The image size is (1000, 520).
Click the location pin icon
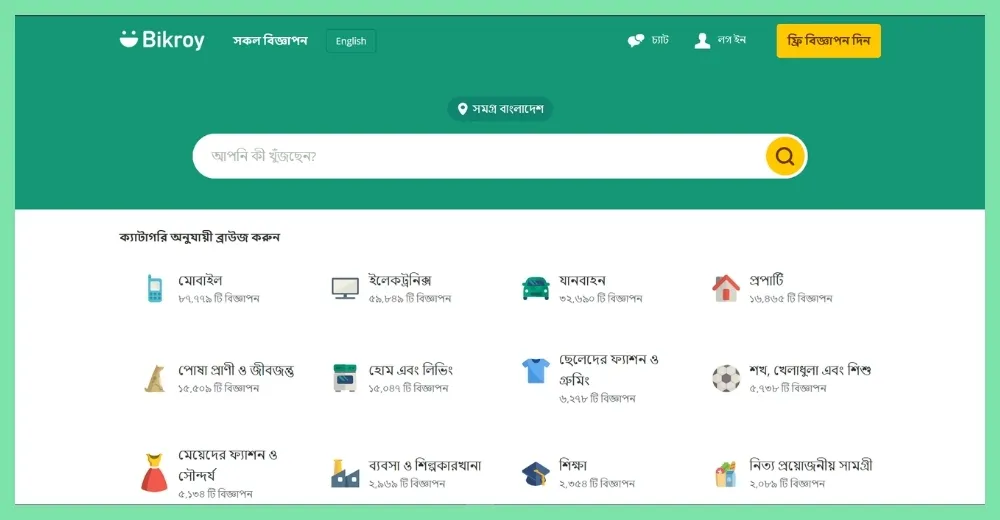tap(462, 109)
